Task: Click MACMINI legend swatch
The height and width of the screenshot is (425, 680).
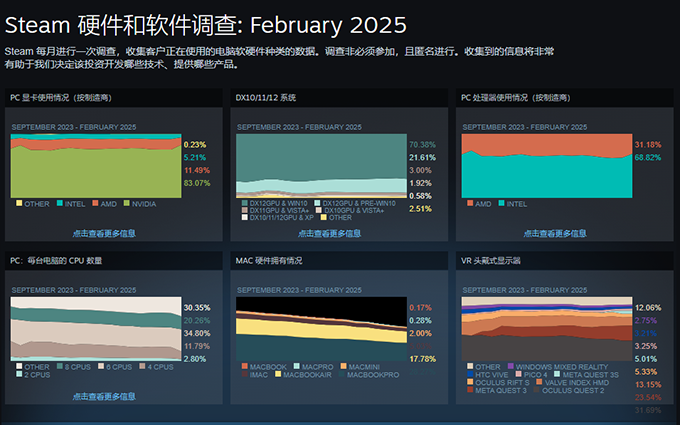Action: [x=343, y=366]
